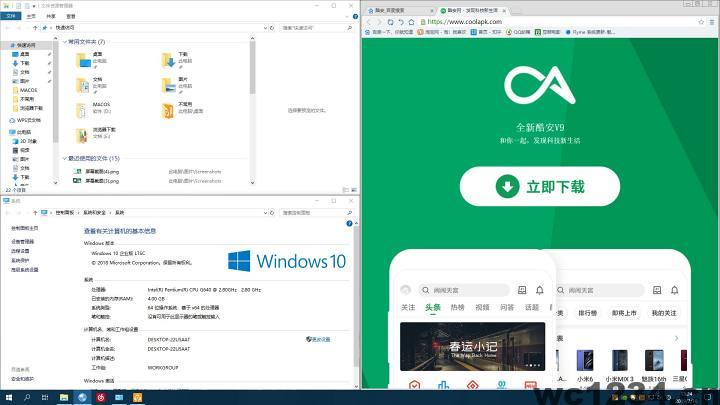Open the QQ邮箱 bookmark in browser

click(x=518, y=32)
